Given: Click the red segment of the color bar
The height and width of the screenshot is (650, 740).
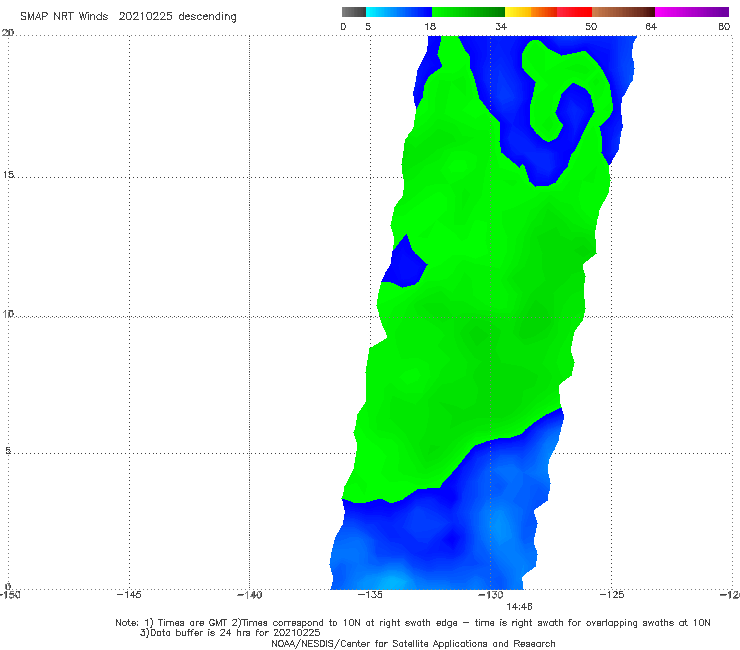Looking at the screenshot, I should (x=574, y=12).
